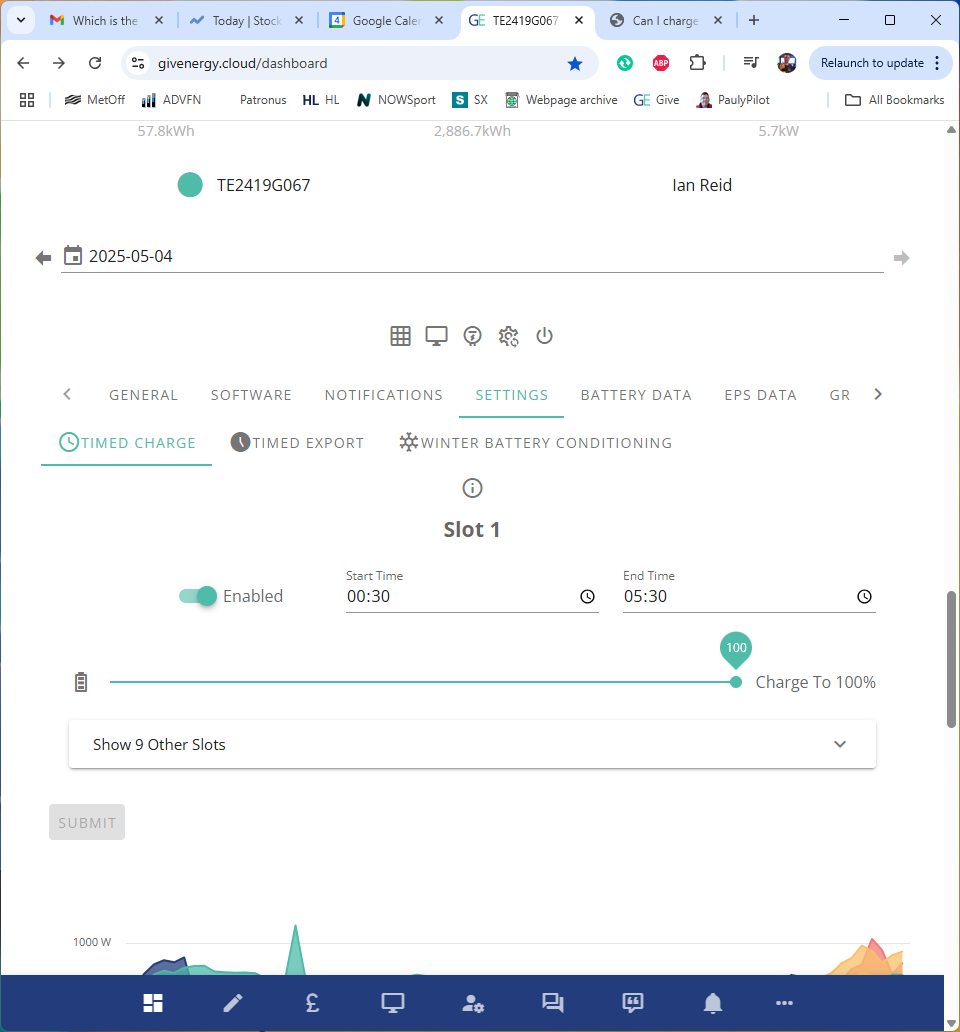
Task: Open the End Time clock picker
Action: [x=864, y=596]
